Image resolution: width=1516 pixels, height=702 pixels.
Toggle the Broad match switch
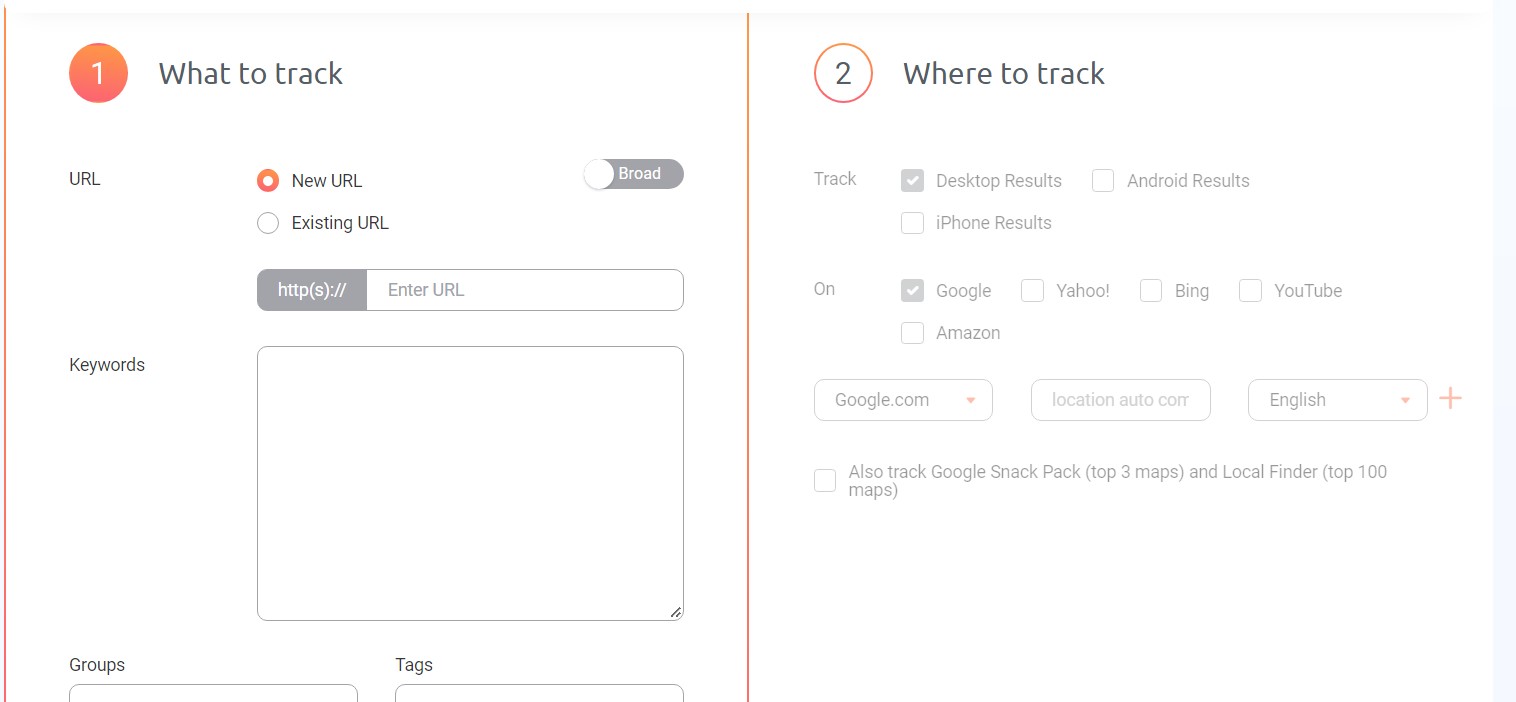coord(634,174)
